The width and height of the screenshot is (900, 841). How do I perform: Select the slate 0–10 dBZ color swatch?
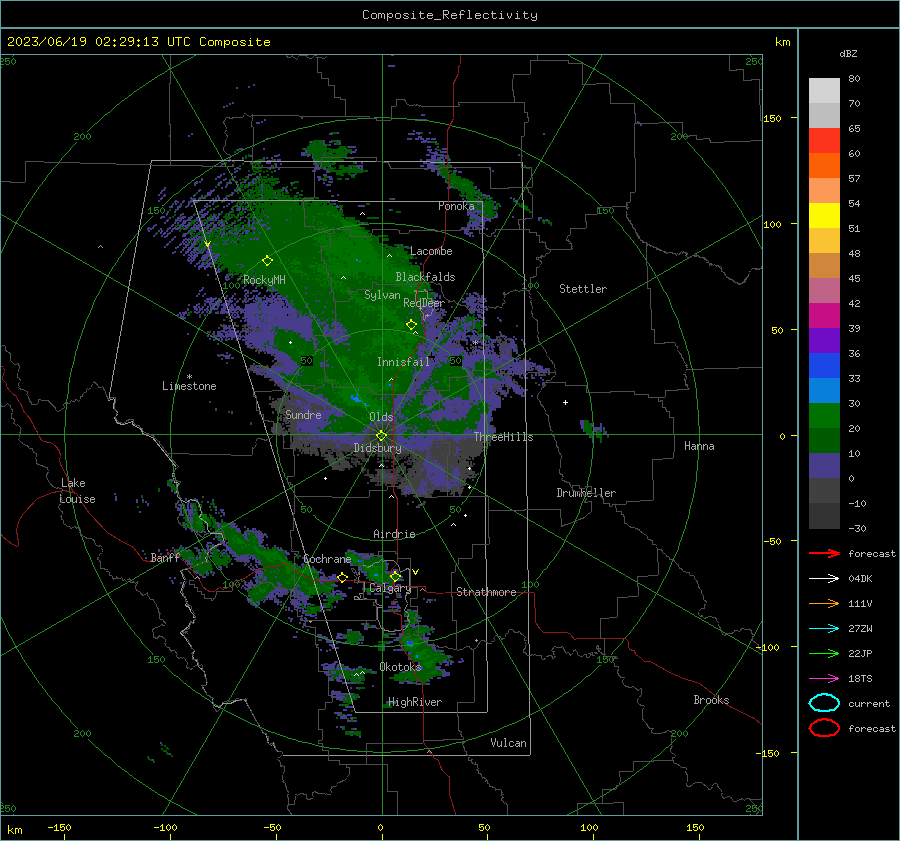(824, 466)
